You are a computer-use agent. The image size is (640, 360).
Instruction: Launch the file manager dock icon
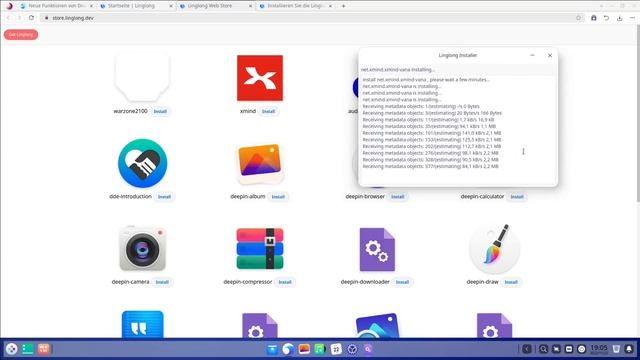click(272, 349)
